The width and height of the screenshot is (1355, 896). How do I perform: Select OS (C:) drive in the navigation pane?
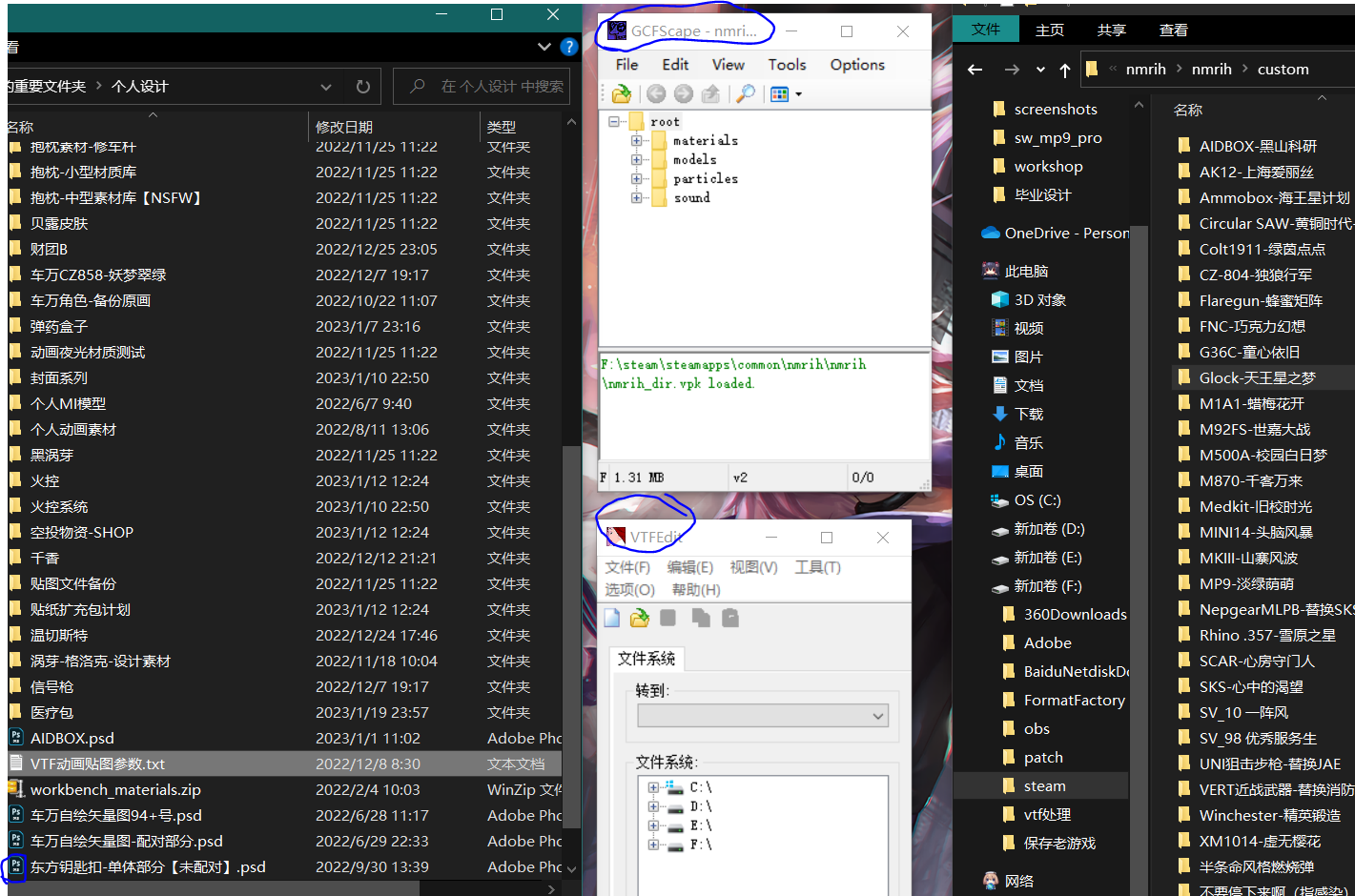coord(1026,499)
